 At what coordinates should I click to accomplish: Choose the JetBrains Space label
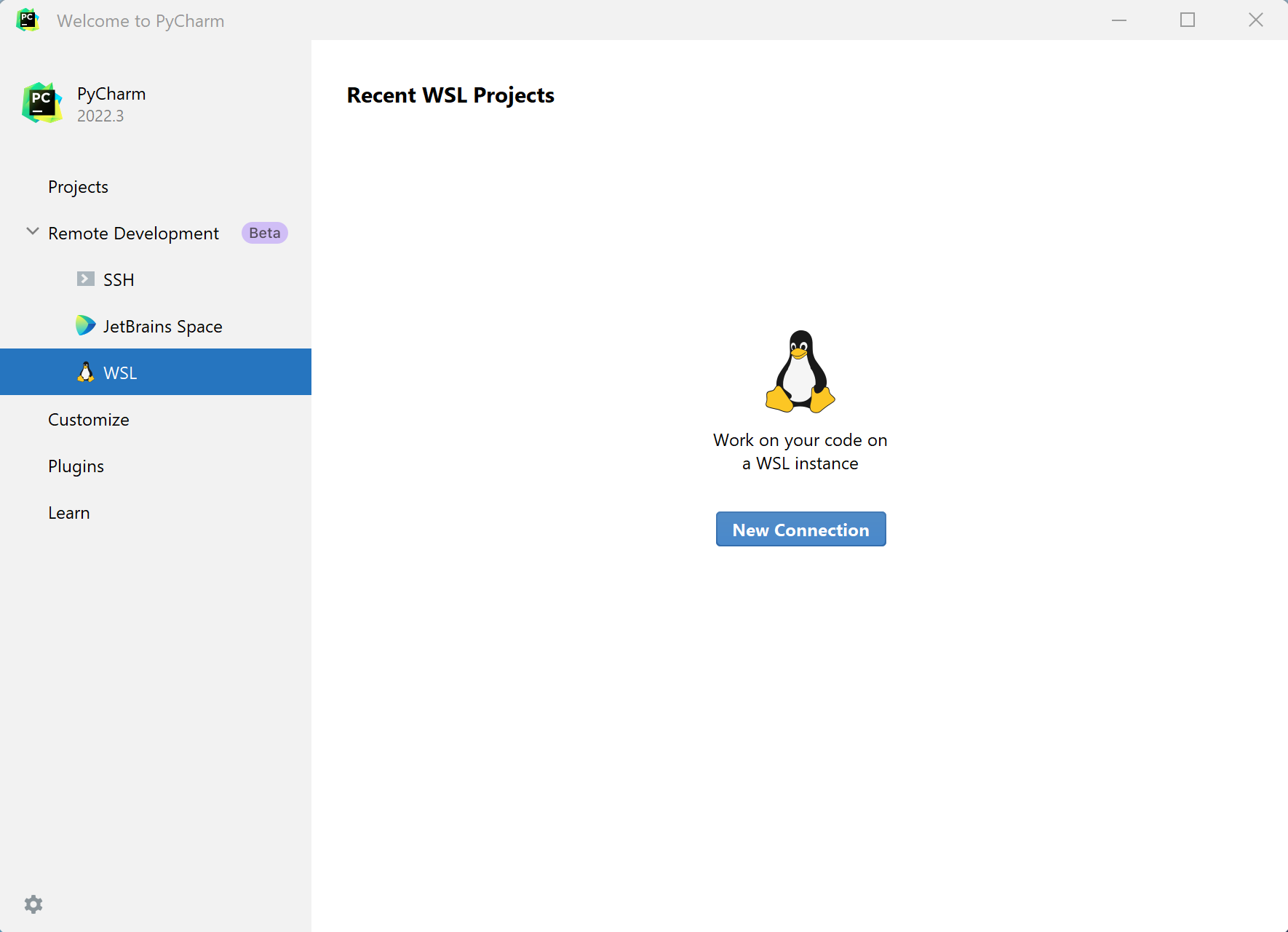click(x=162, y=327)
